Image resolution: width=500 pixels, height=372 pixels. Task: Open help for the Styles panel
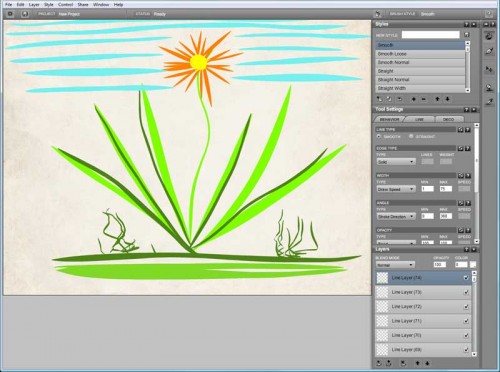pyautogui.click(x=466, y=24)
